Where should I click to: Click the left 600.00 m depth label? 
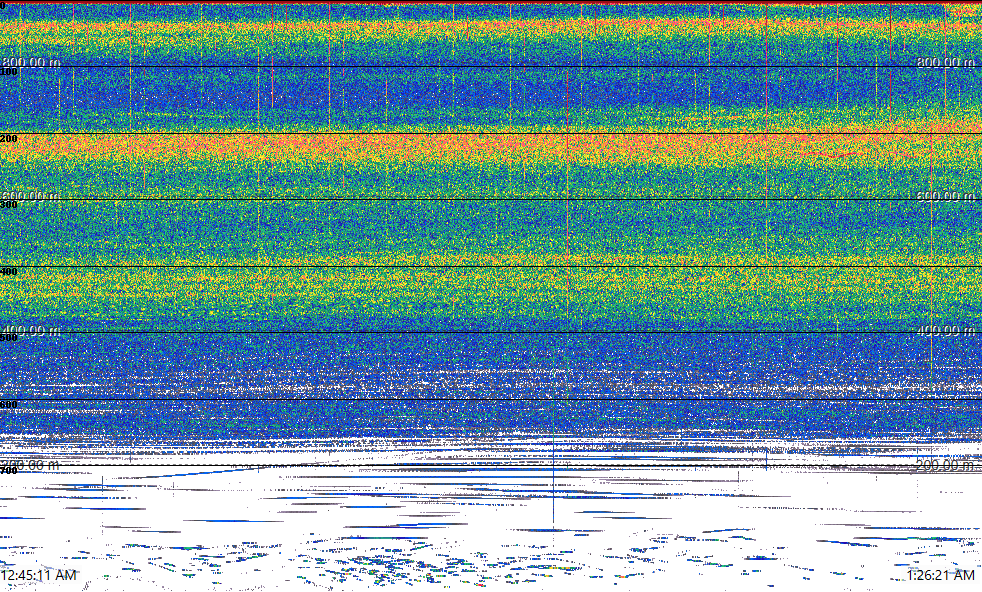31,196
